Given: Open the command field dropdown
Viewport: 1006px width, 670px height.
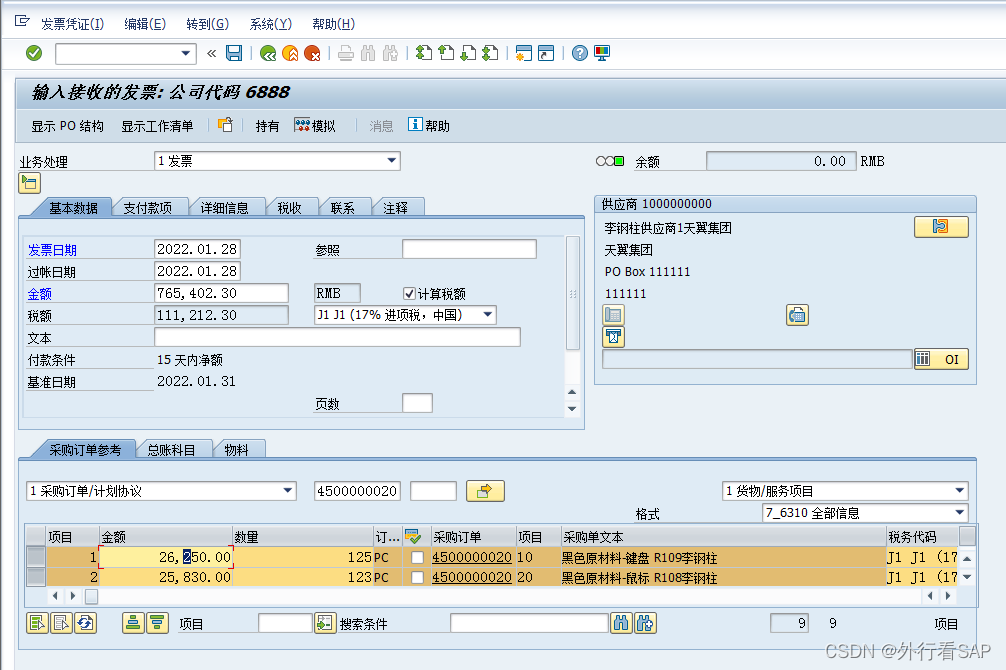Looking at the screenshot, I should 185,53.
